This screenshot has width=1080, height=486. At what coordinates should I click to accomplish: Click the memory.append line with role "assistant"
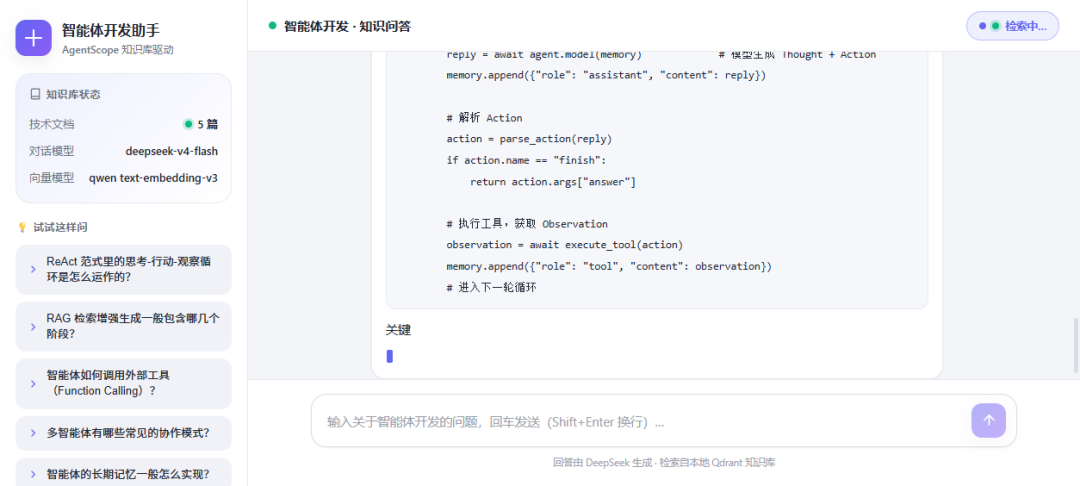pyautogui.click(x=606, y=75)
